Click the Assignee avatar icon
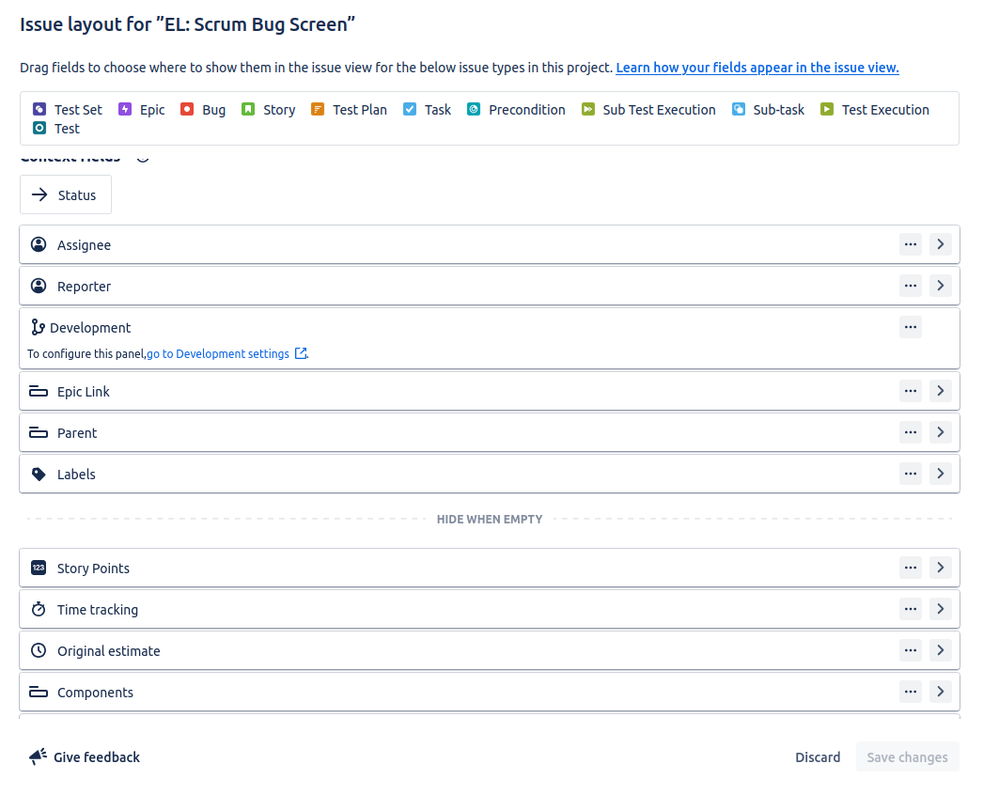 point(37,244)
